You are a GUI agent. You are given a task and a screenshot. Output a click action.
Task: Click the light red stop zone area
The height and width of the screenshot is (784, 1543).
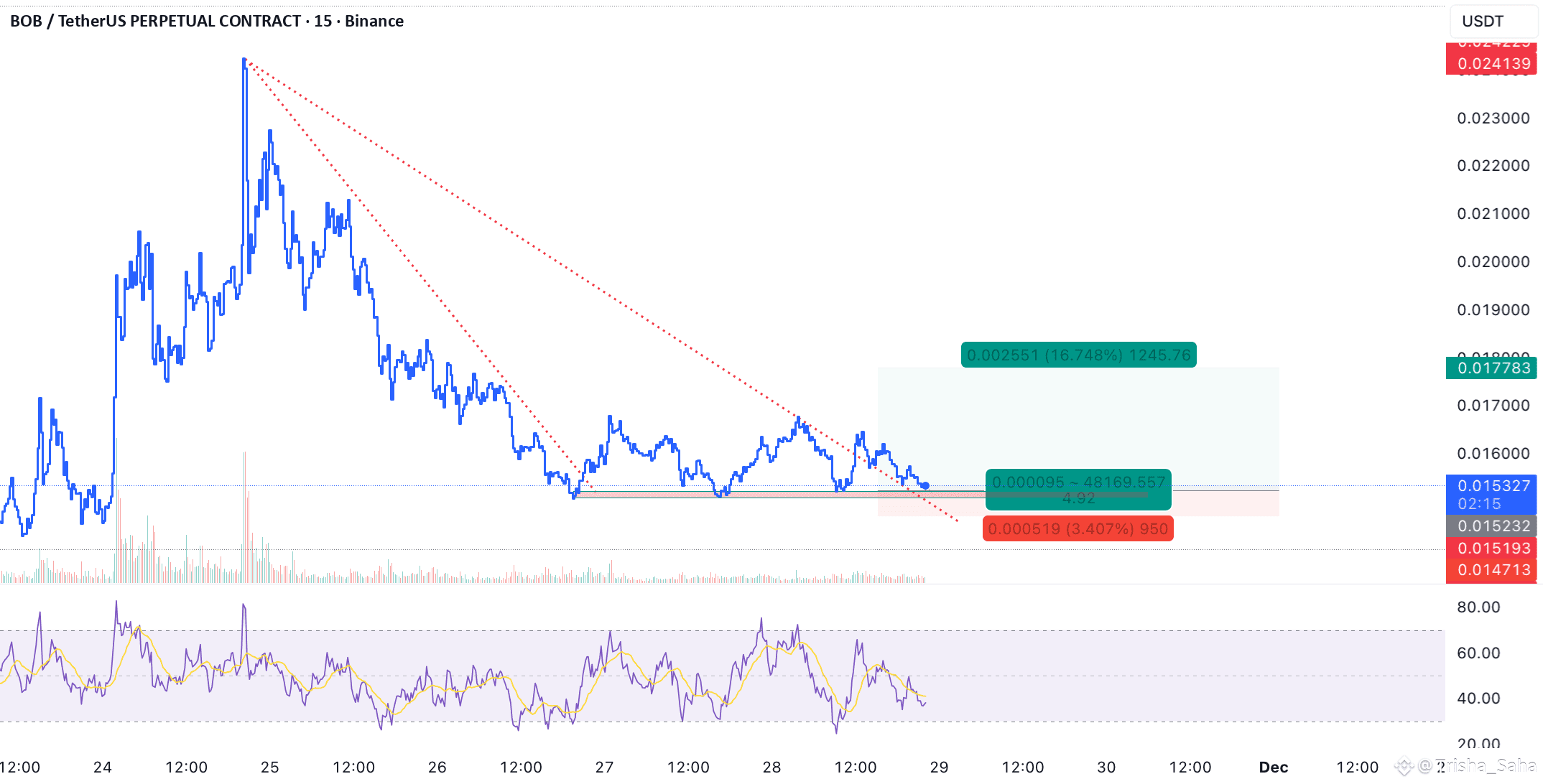(x=1225, y=504)
